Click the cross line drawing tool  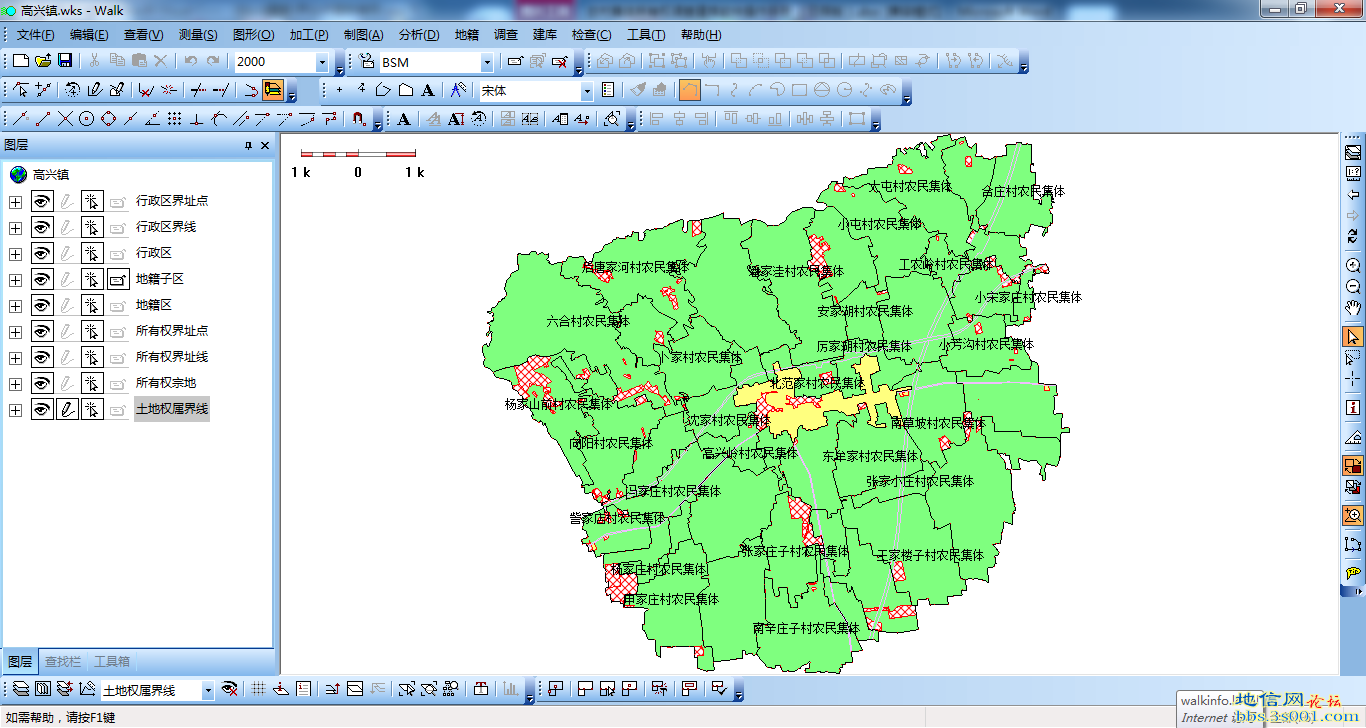(x=65, y=119)
